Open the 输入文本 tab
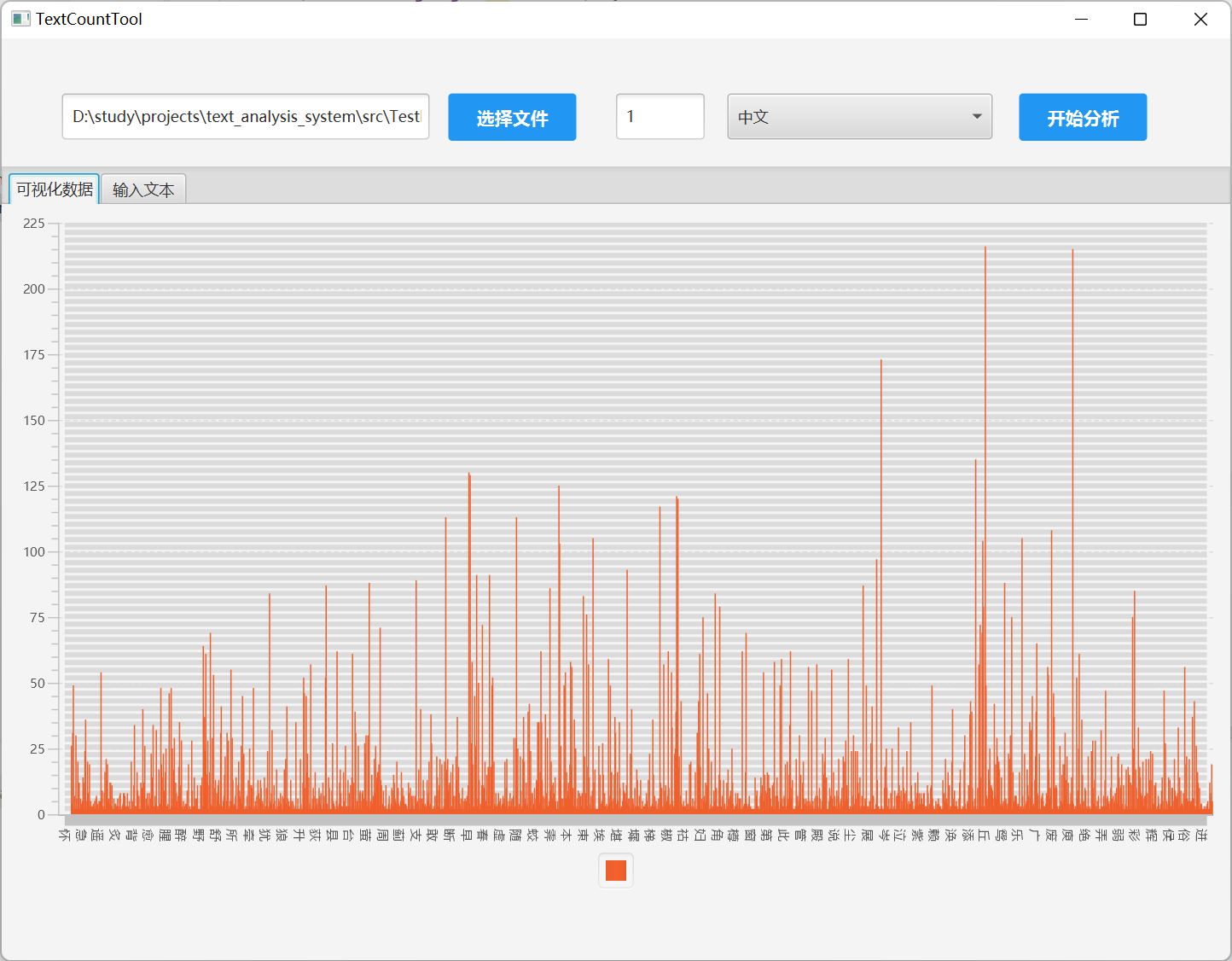 (143, 189)
